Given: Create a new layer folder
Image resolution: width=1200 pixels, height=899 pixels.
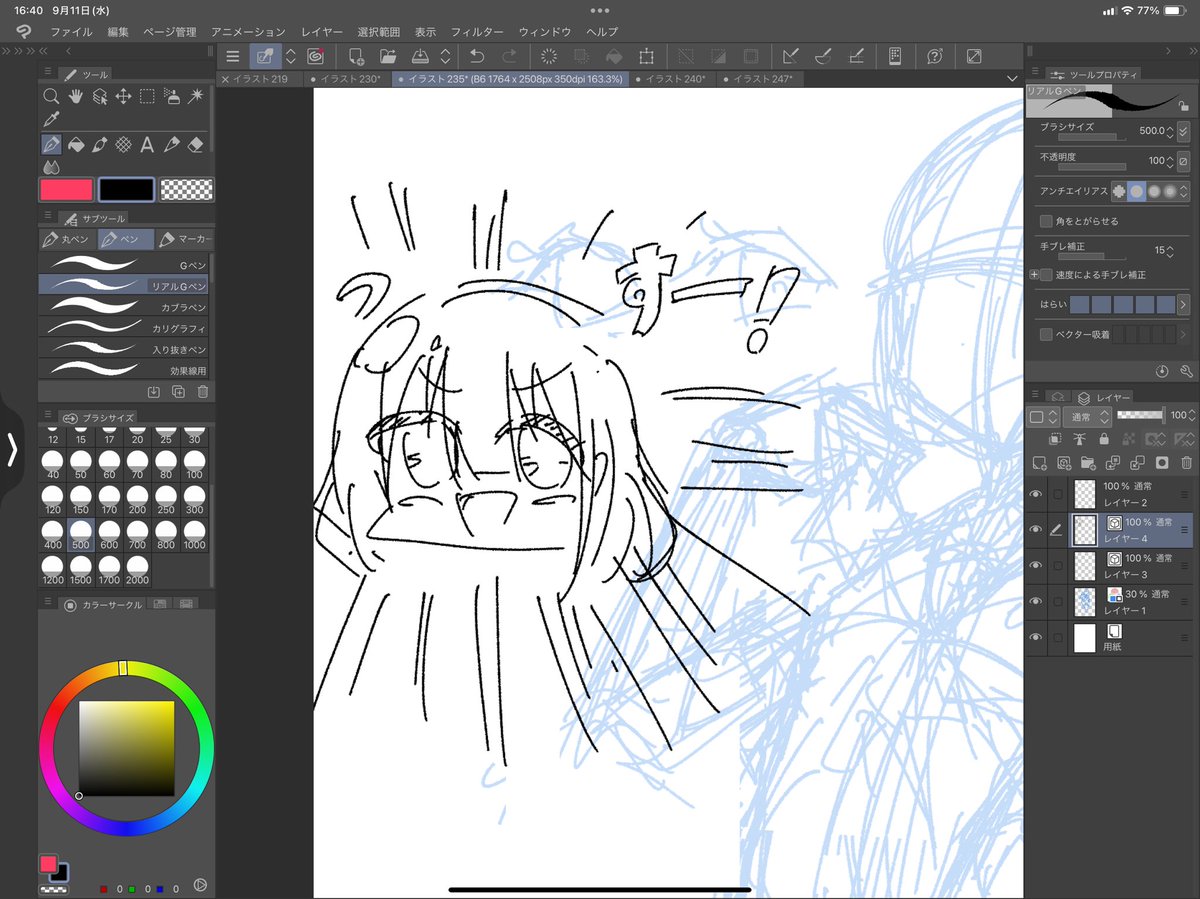Looking at the screenshot, I should 1090,463.
